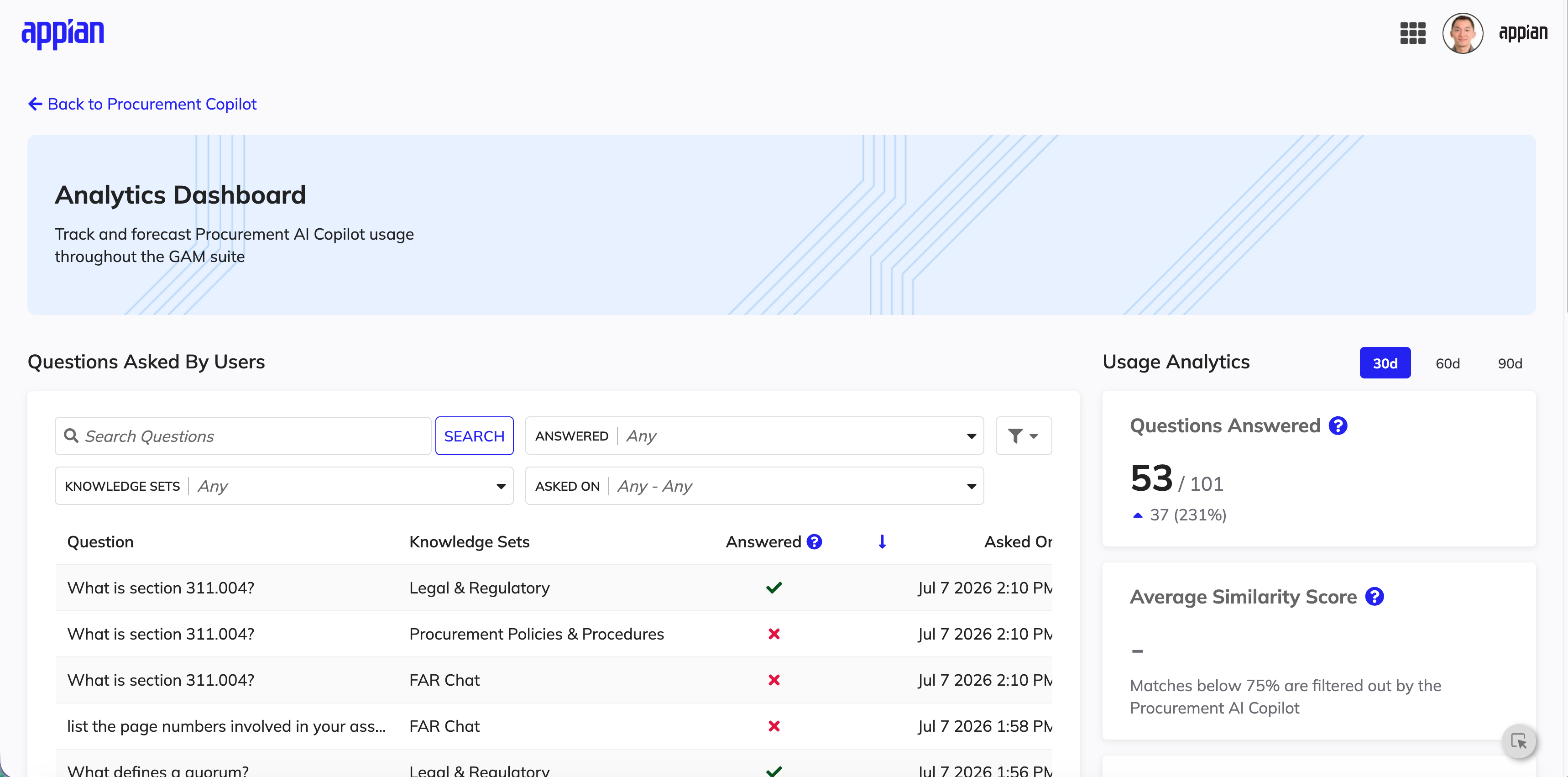Show help for Questions Answered
The image size is (1568, 777).
pyautogui.click(x=1338, y=425)
